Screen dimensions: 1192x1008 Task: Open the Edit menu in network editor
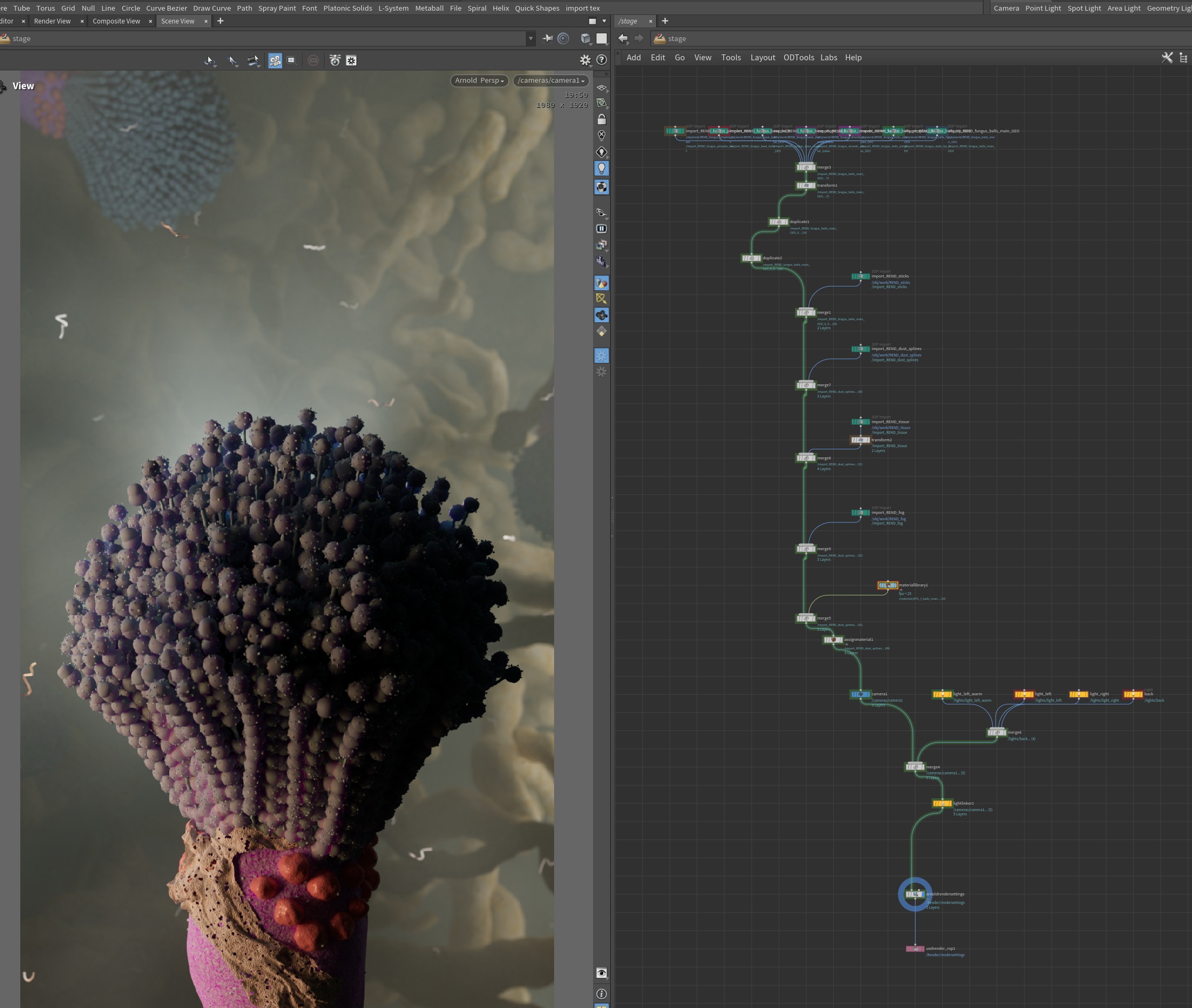658,58
